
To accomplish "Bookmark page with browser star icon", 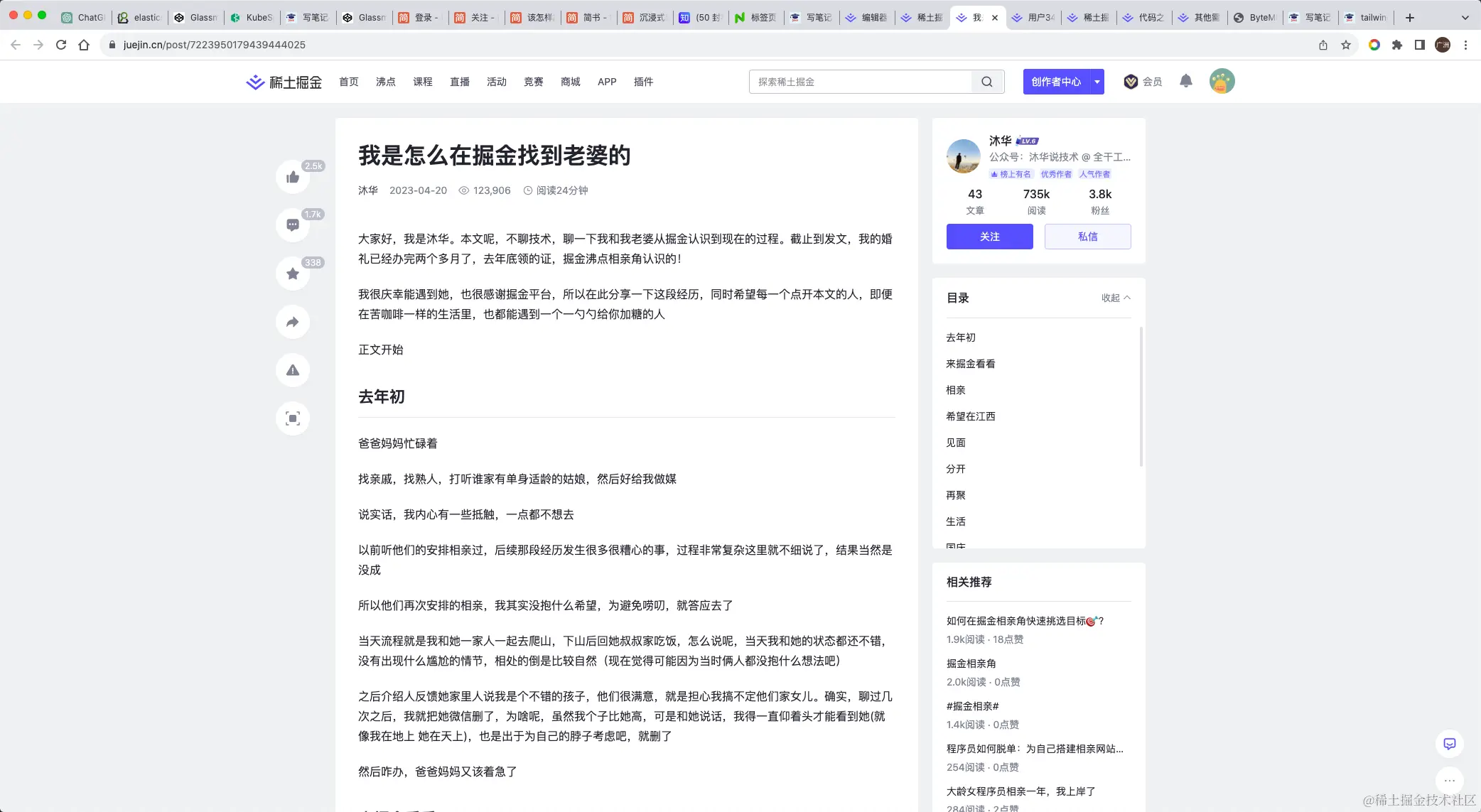I will coord(1345,45).
